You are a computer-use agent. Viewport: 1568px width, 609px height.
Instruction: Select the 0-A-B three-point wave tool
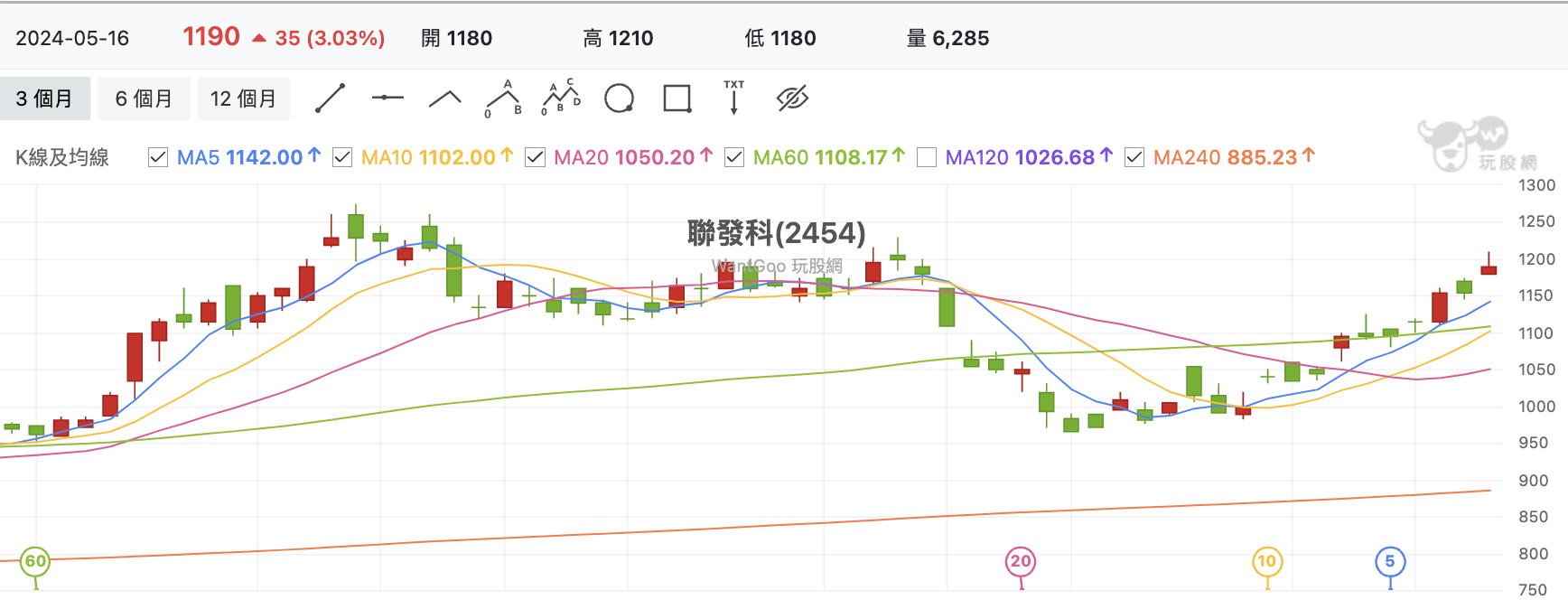coord(504,98)
